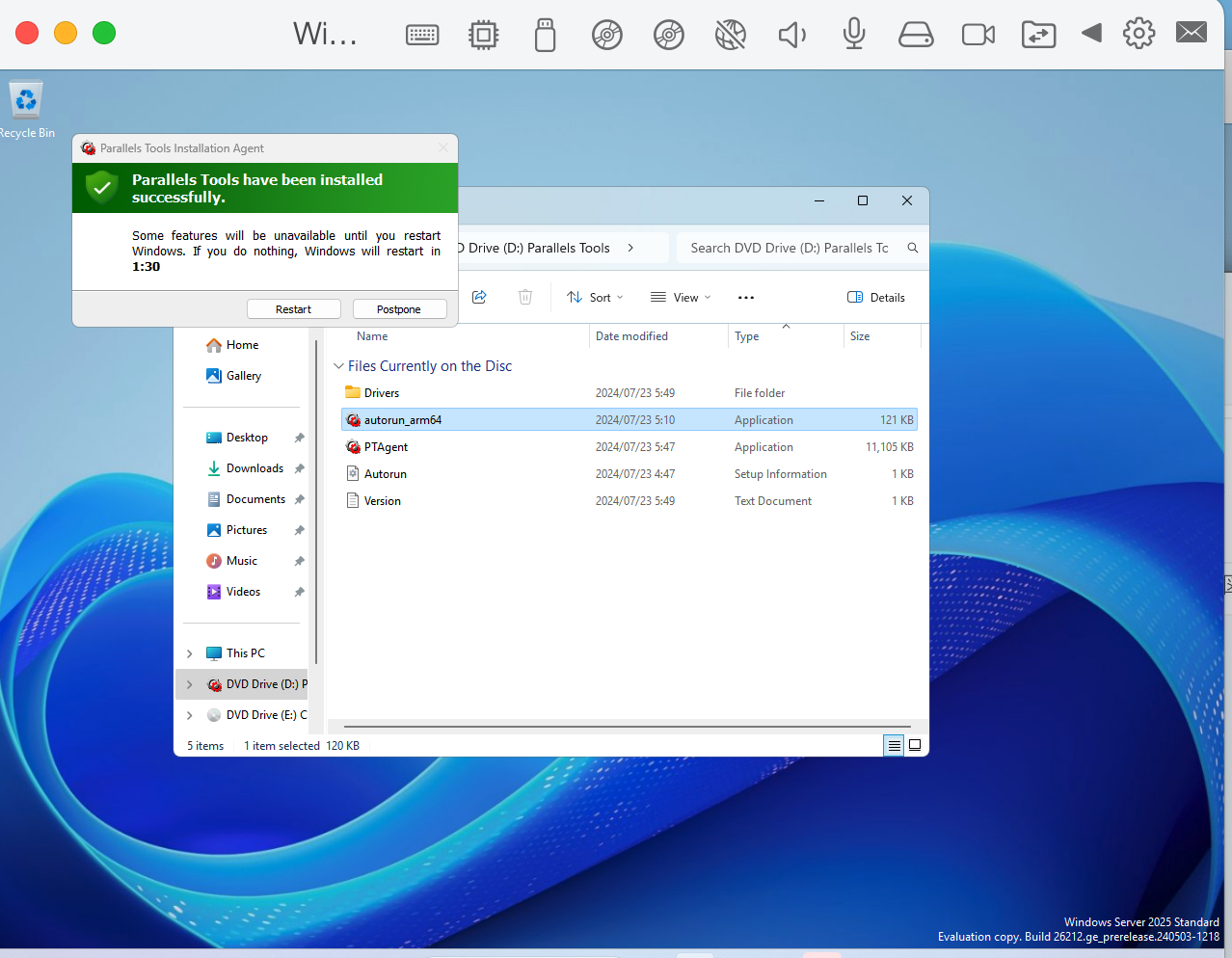Open the network globe icon in toolbar
1232x958 pixels.
pyautogui.click(x=730, y=35)
